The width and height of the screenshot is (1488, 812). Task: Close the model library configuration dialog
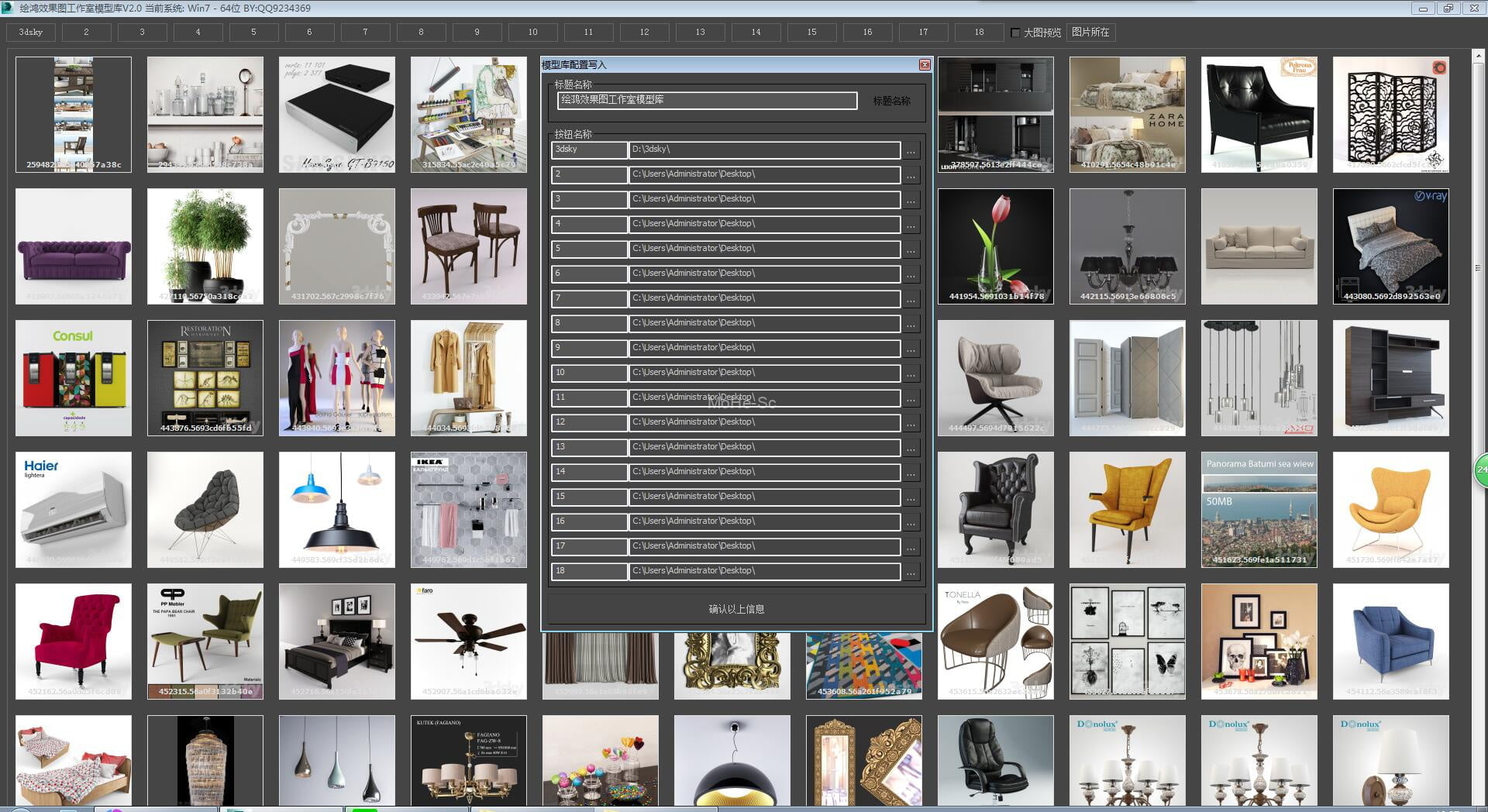click(x=925, y=65)
